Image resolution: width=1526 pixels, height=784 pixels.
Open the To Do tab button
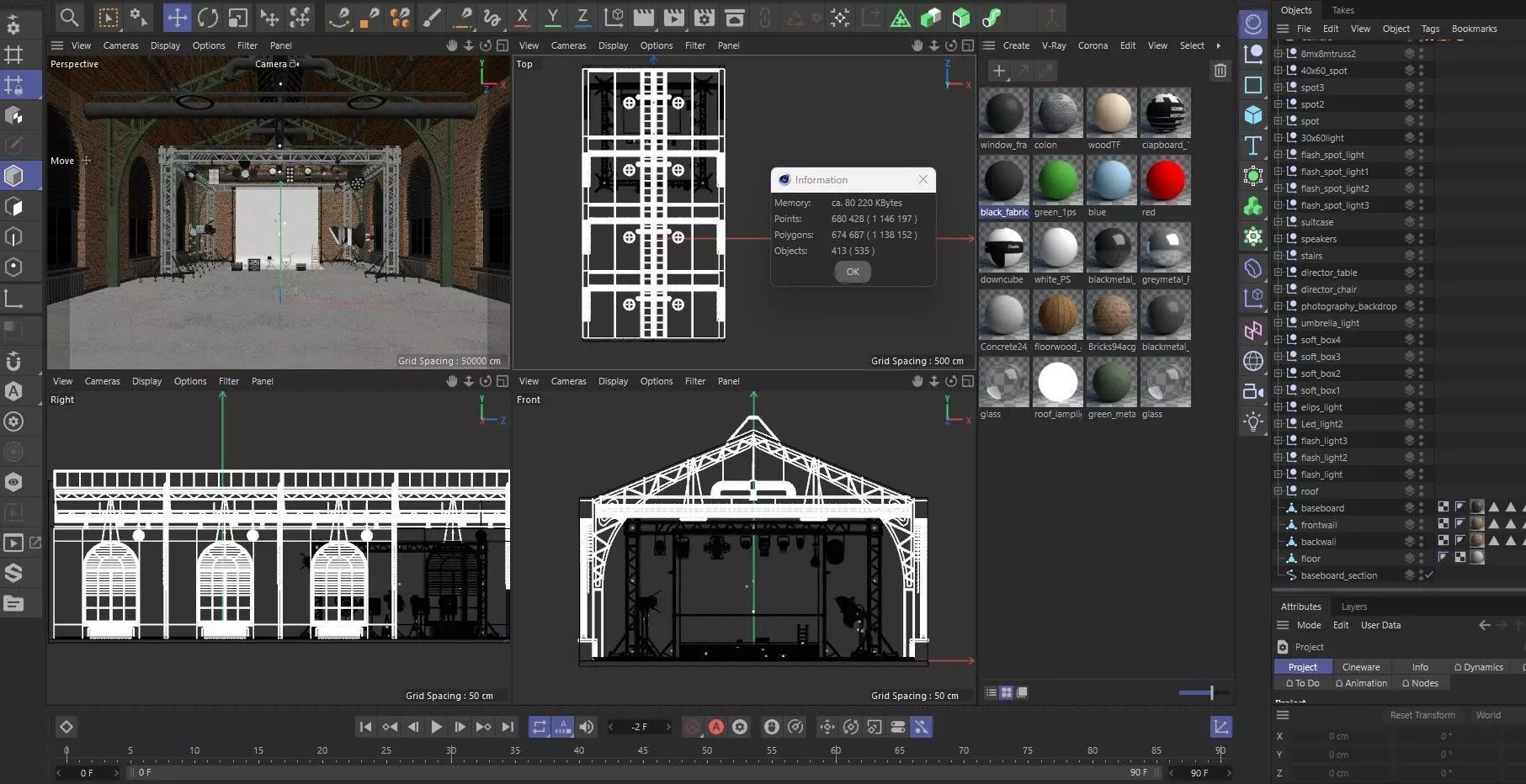(x=1303, y=683)
